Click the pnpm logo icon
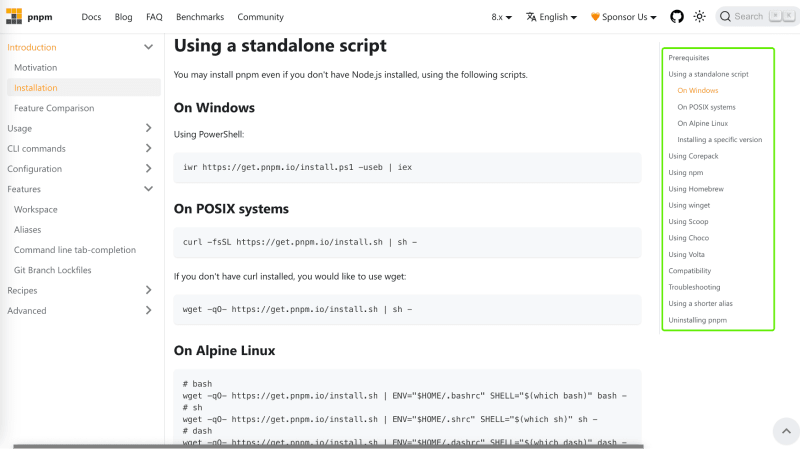Image resolution: width=800 pixels, height=449 pixels. 14,16
